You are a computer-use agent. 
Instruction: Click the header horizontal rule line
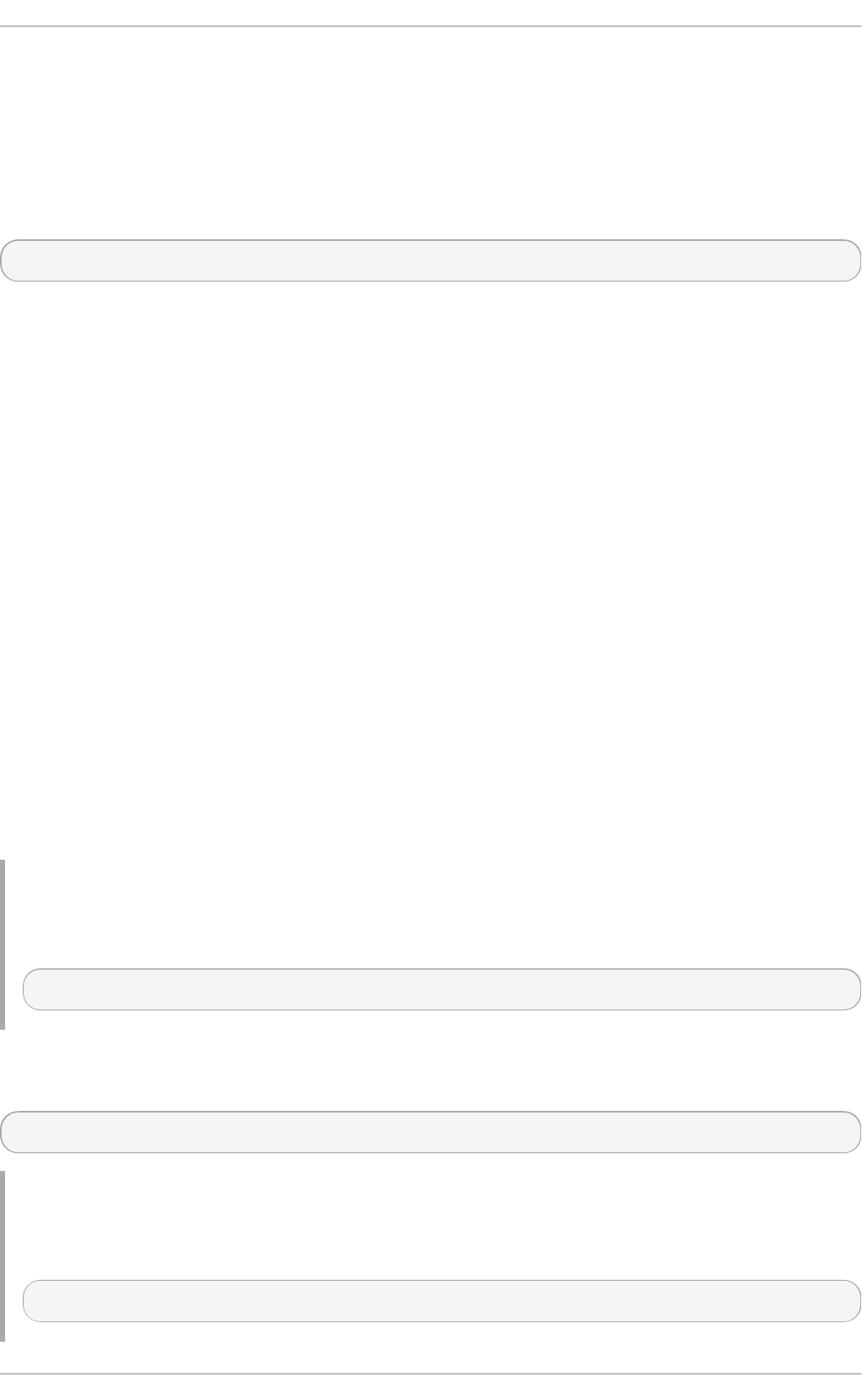point(431,26)
